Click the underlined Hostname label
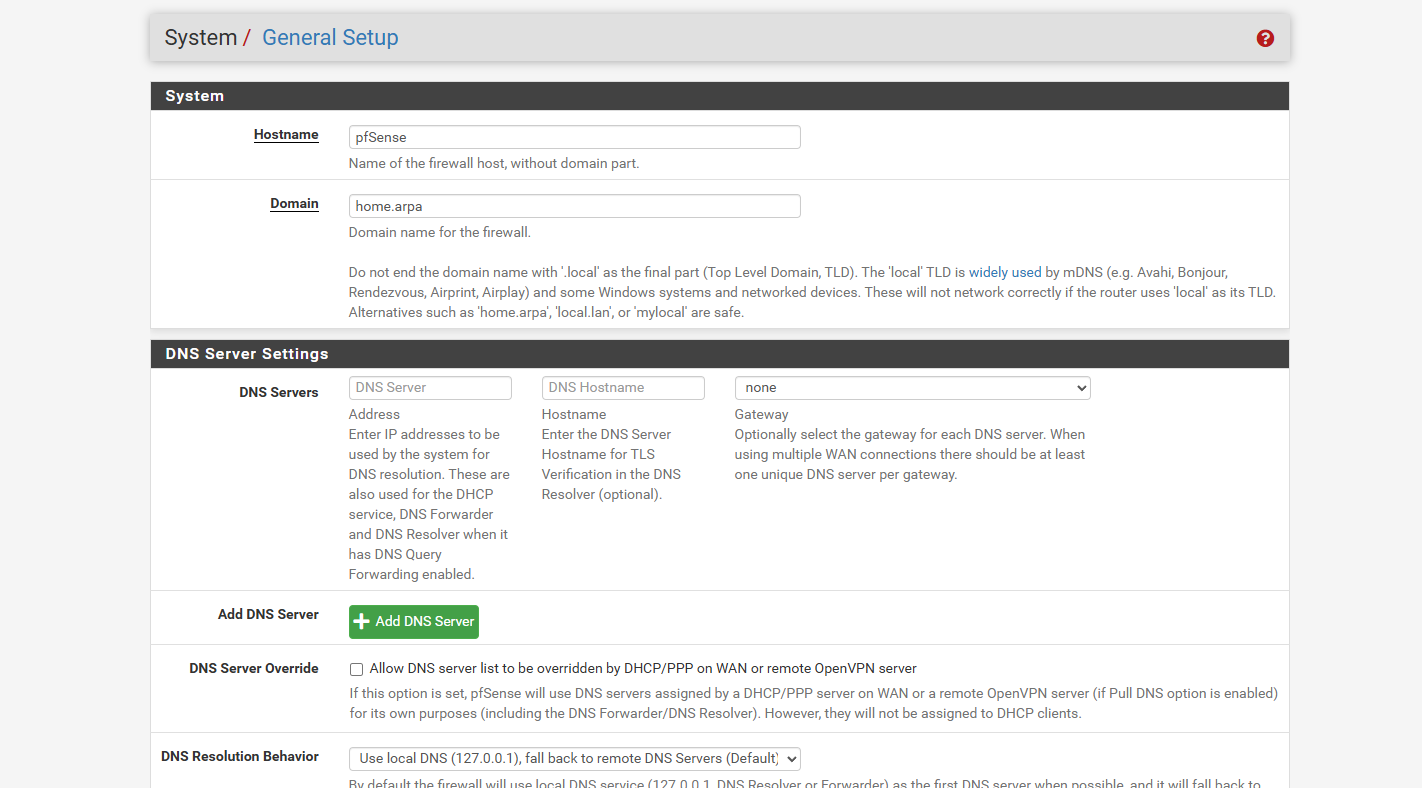The height and width of the screenshot is (788, 1422). coord(286,135)
